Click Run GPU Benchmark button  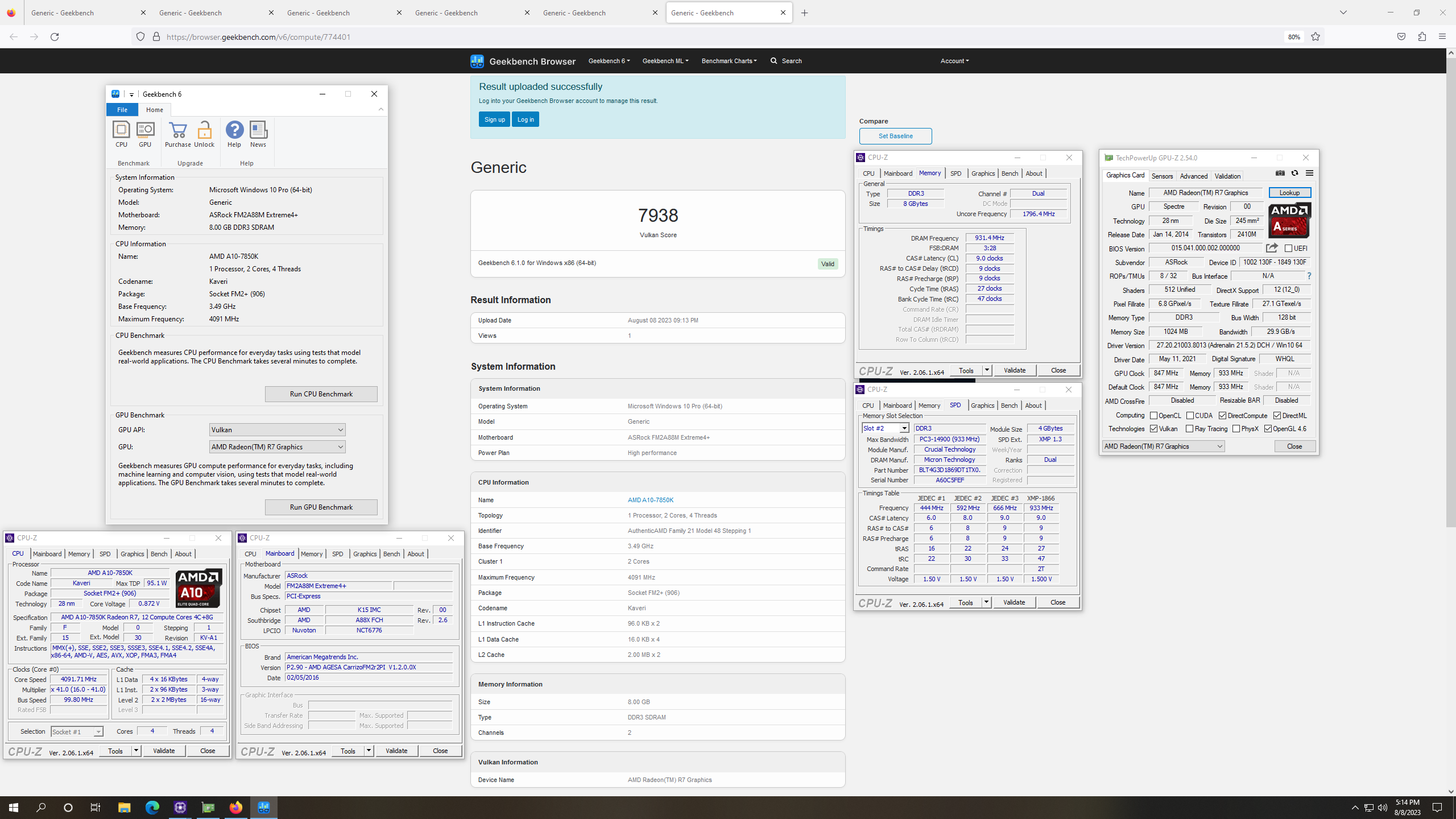pos(321,507)
